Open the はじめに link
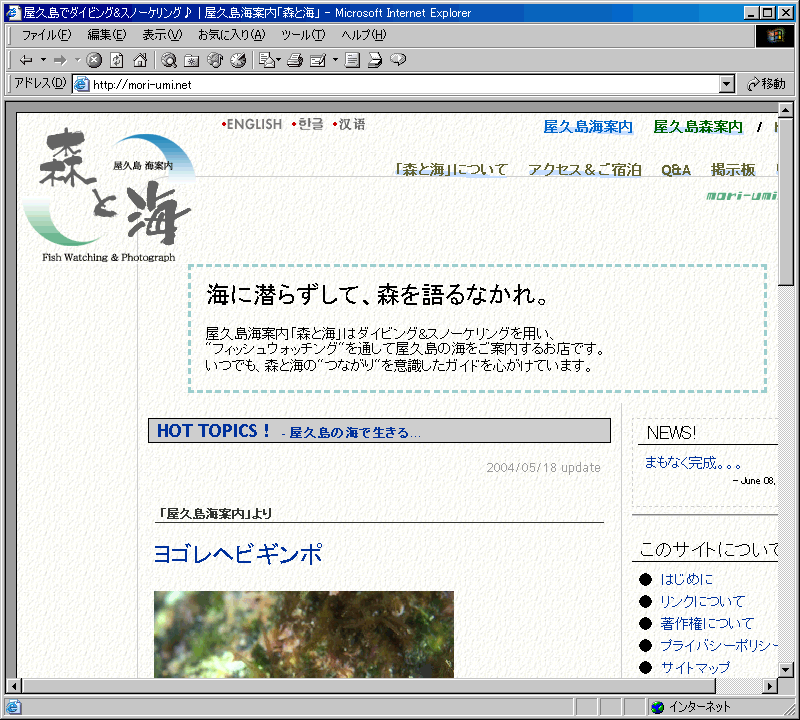 [x=686, y=579]
